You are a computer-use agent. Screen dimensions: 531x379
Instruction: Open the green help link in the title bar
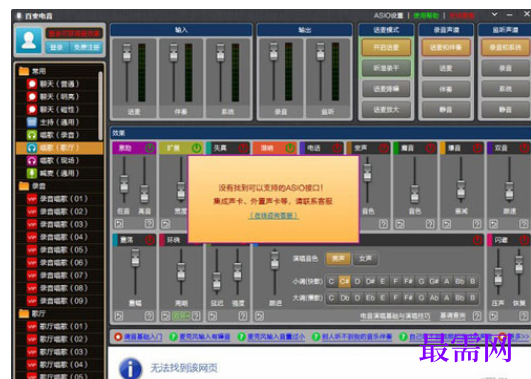426,16
